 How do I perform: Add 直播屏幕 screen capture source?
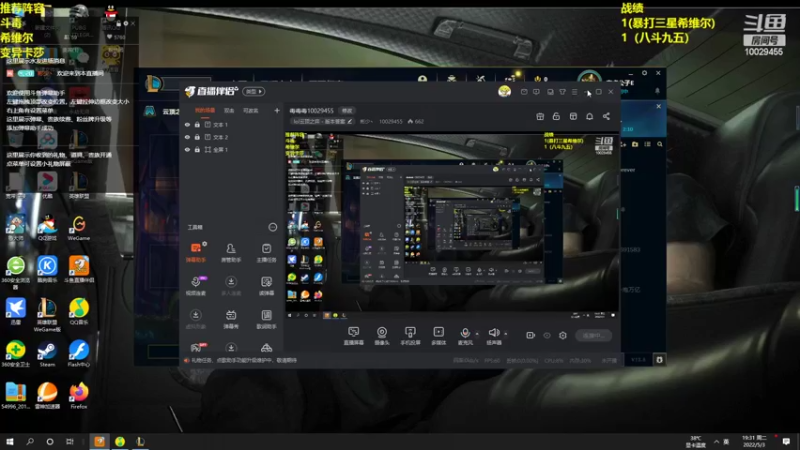point(354,336)
